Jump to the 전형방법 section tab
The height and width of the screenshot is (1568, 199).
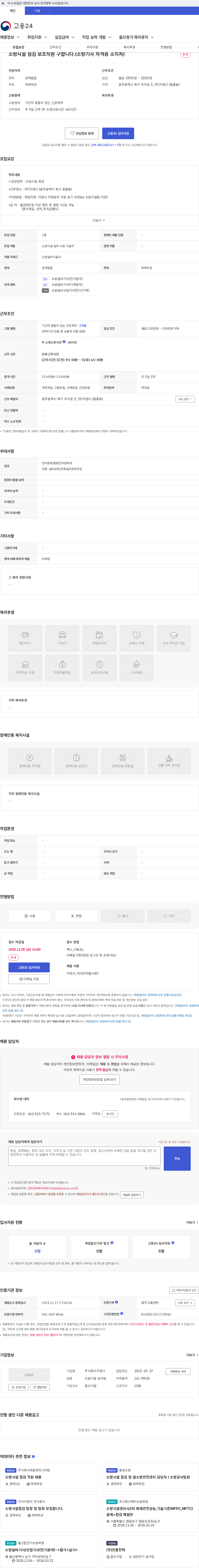coord(166,47)
